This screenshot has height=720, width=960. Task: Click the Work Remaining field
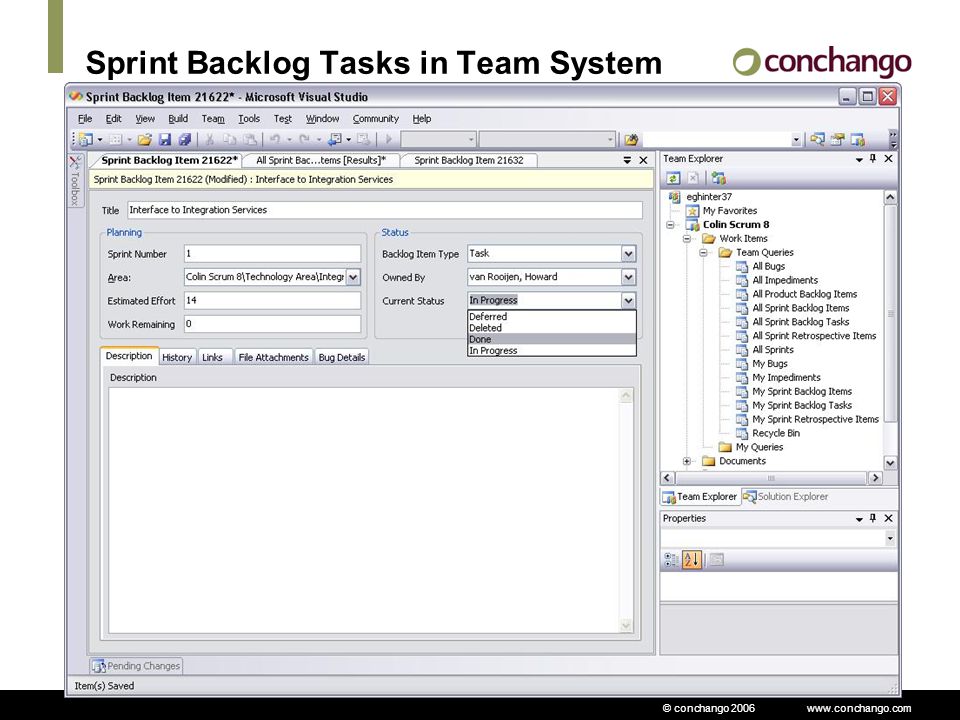pyautogui.click(x=272, y=324)
